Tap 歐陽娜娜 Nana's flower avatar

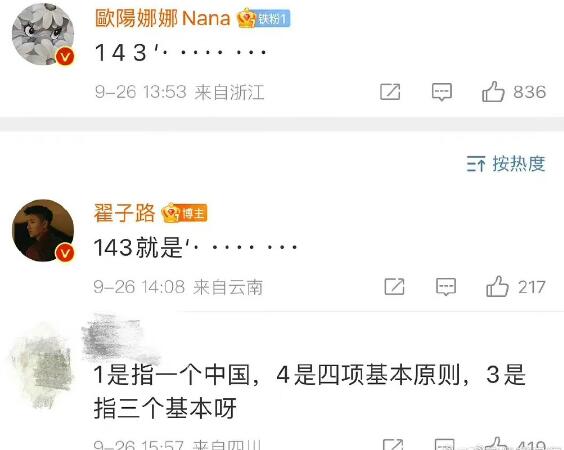click(x=43, y=34)
